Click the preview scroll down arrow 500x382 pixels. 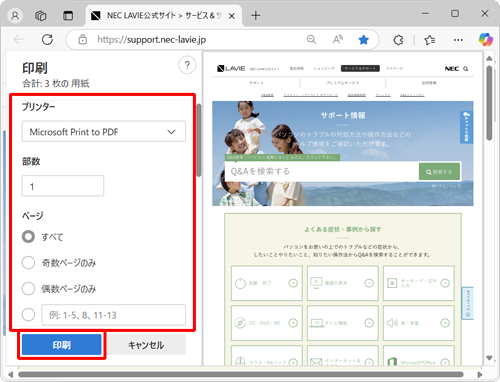click(x=489, y=358)
